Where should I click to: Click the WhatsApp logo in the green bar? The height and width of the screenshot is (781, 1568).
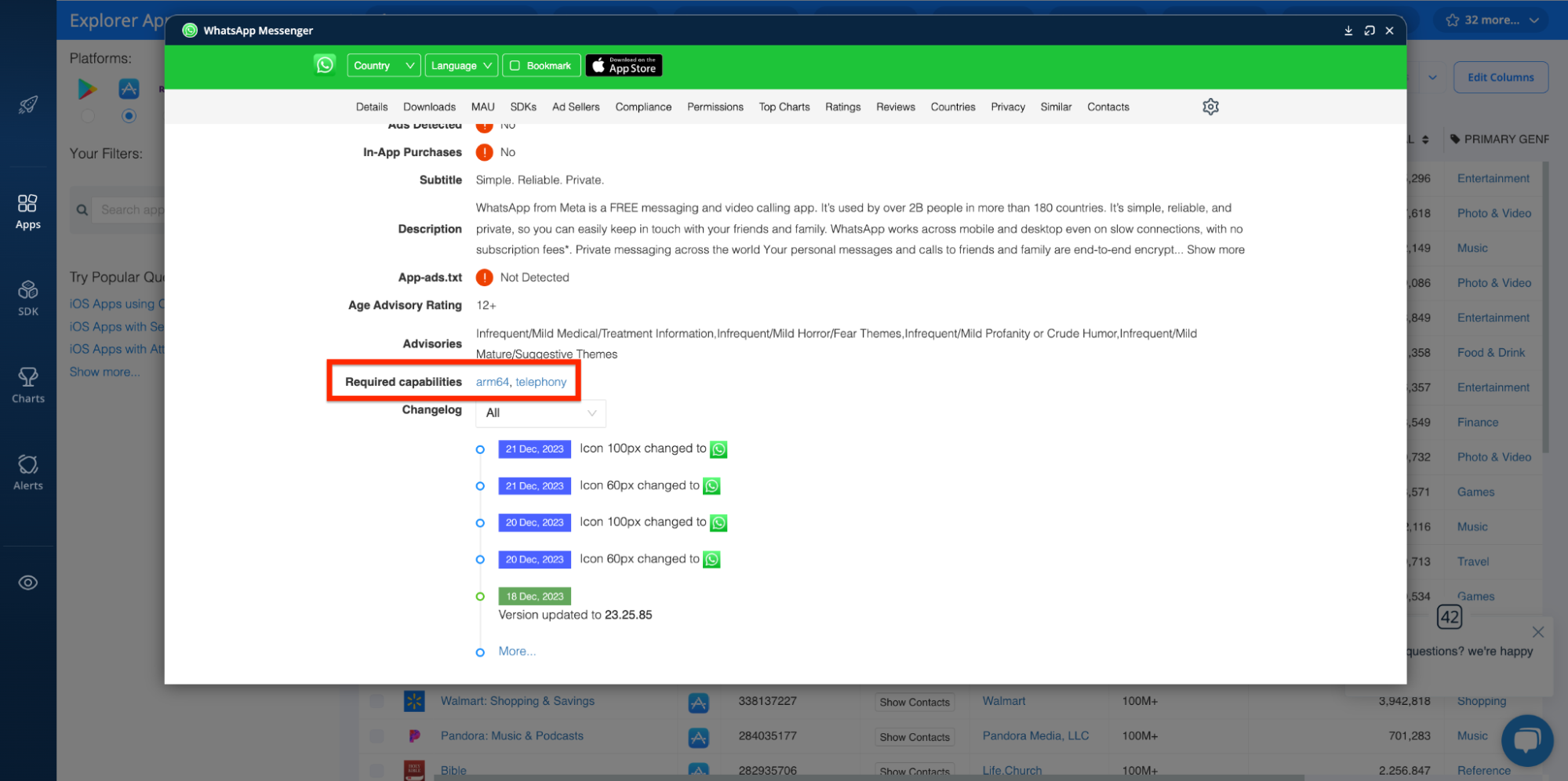point(325,65)
